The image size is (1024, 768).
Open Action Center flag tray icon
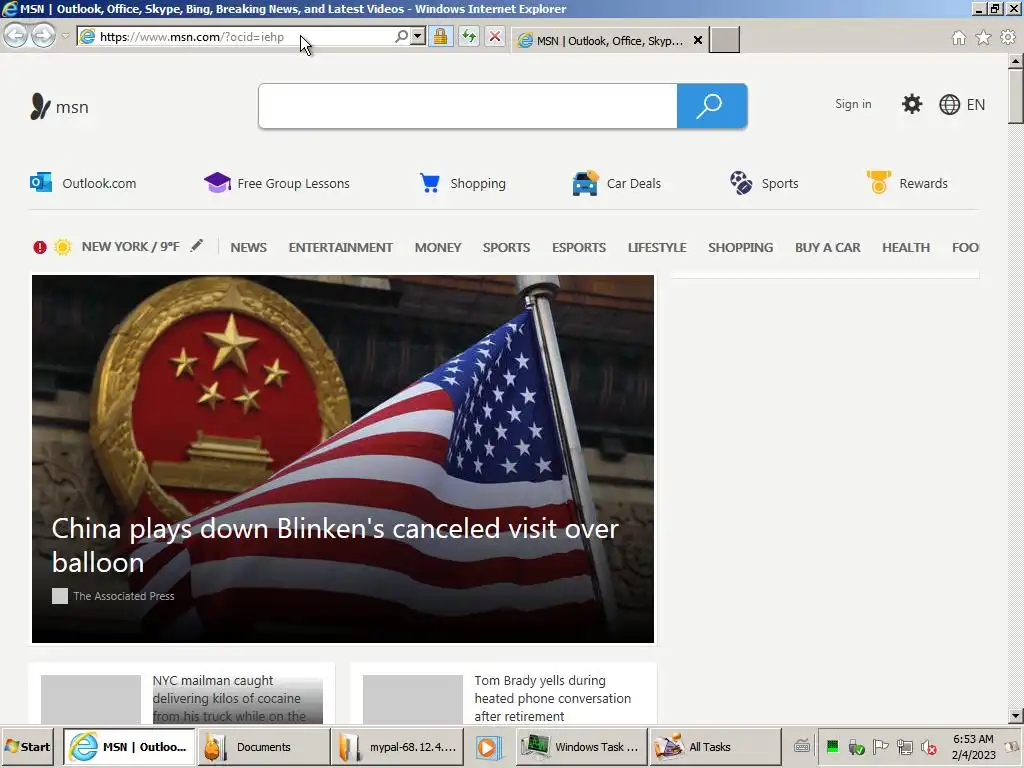[880, 746]
